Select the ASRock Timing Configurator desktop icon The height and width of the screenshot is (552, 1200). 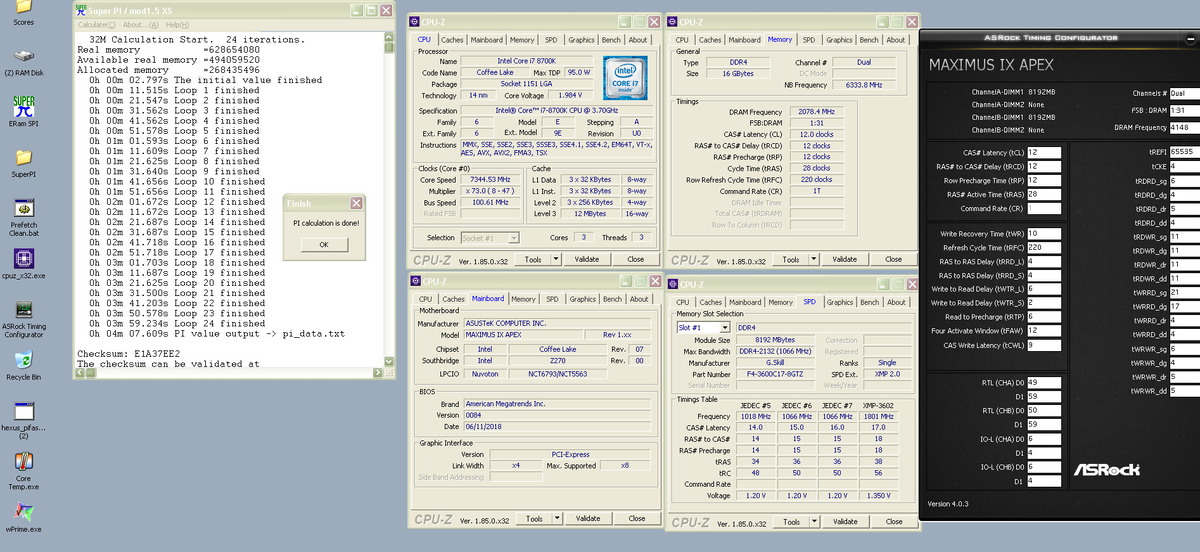click(x=23, y=320)
